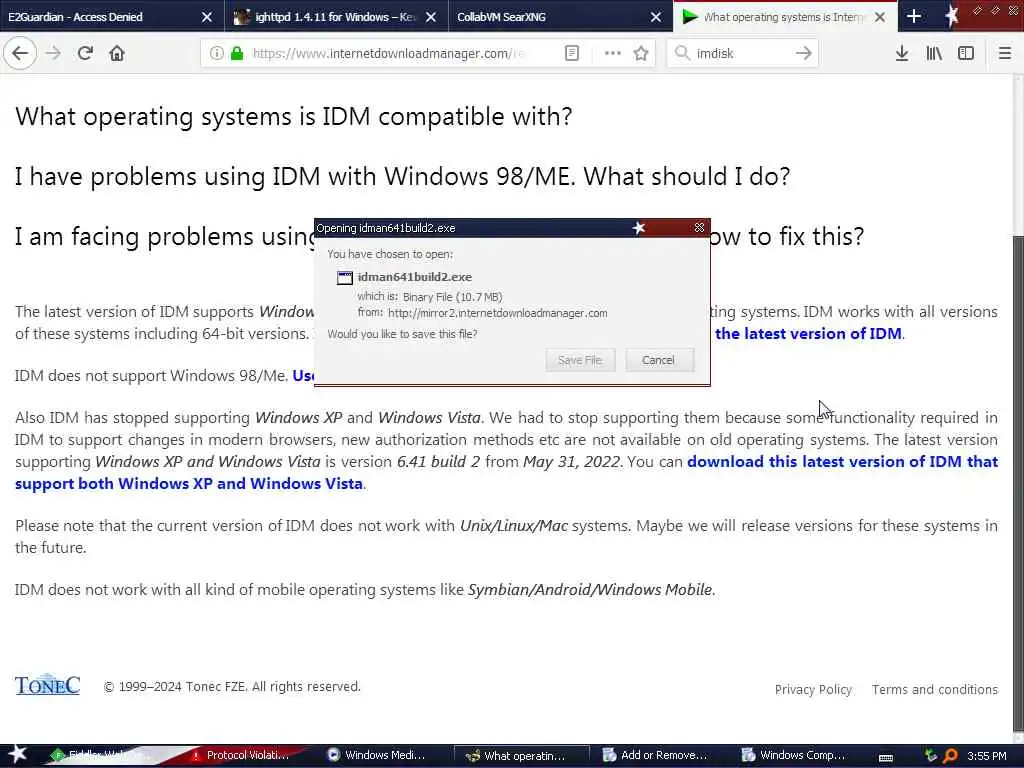
Task: Open the Firefox hamburger menu
Action: 1004,54
